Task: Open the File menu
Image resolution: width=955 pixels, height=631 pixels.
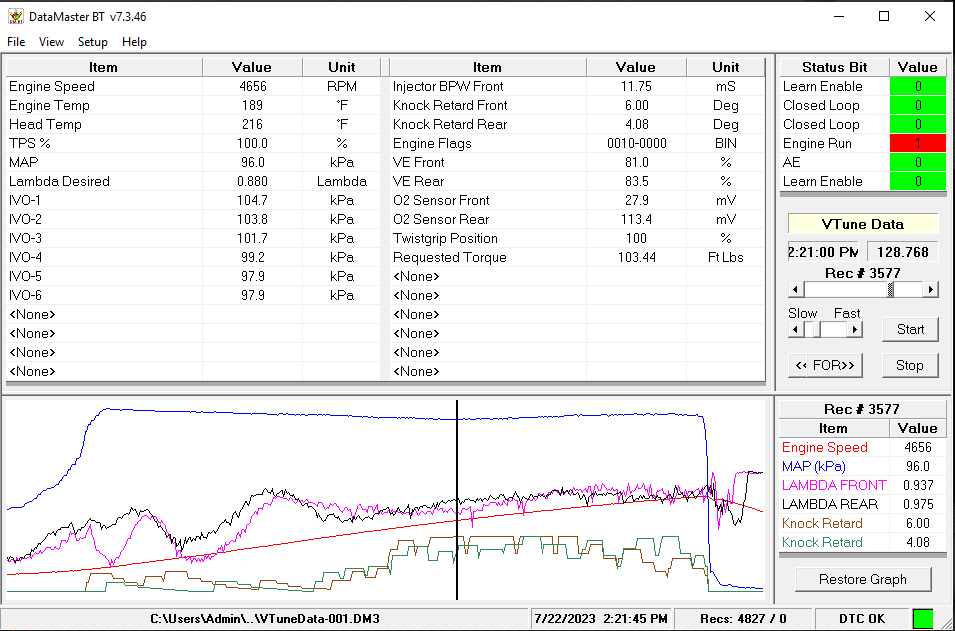Action: [x=15, y=42]
